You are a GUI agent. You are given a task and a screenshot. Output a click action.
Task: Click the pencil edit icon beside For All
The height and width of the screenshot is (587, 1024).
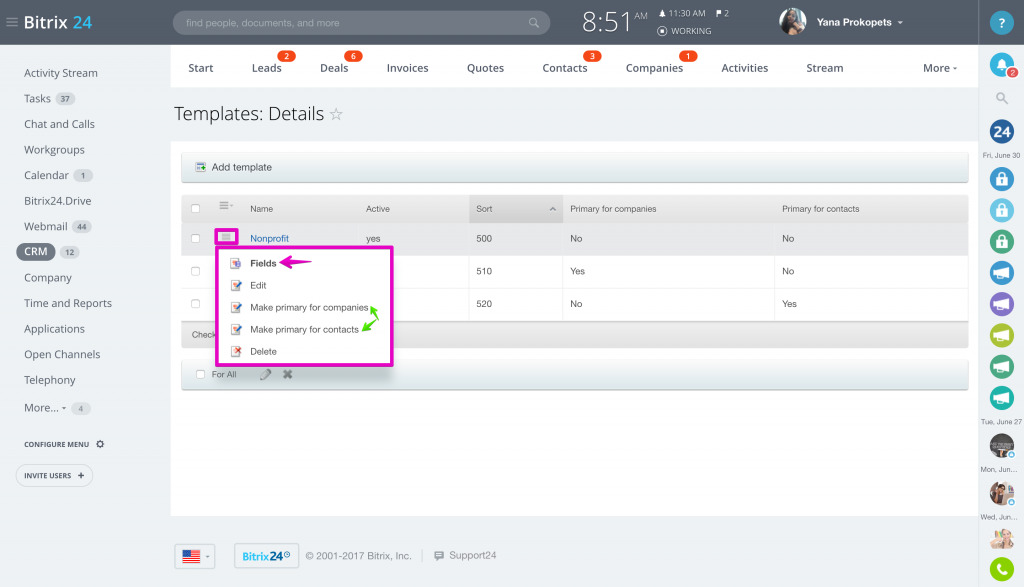(x=265, y=374)
